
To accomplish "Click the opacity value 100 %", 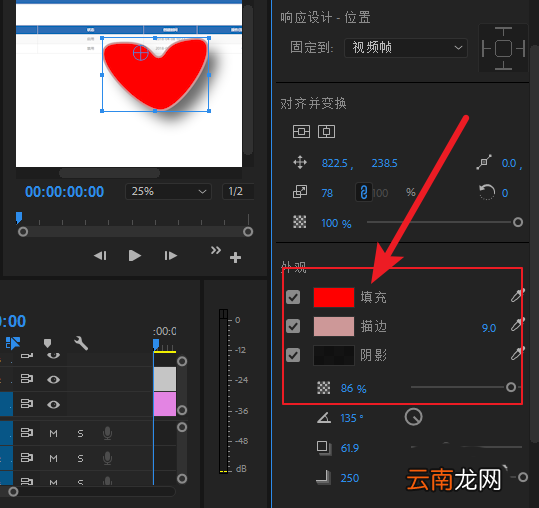I will pos(336,223).
